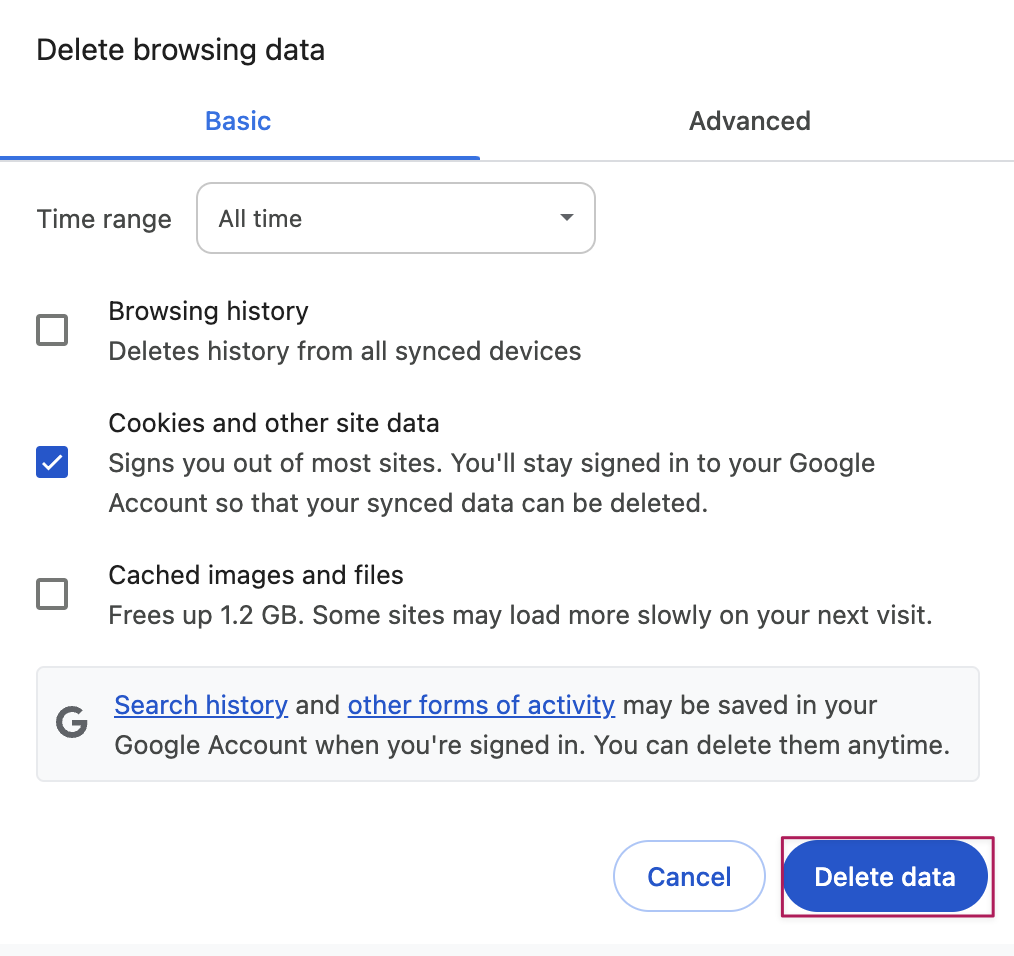The image size is (1014, 956).
Task: Switch to the Advanced tab
Action: [749, 121]
